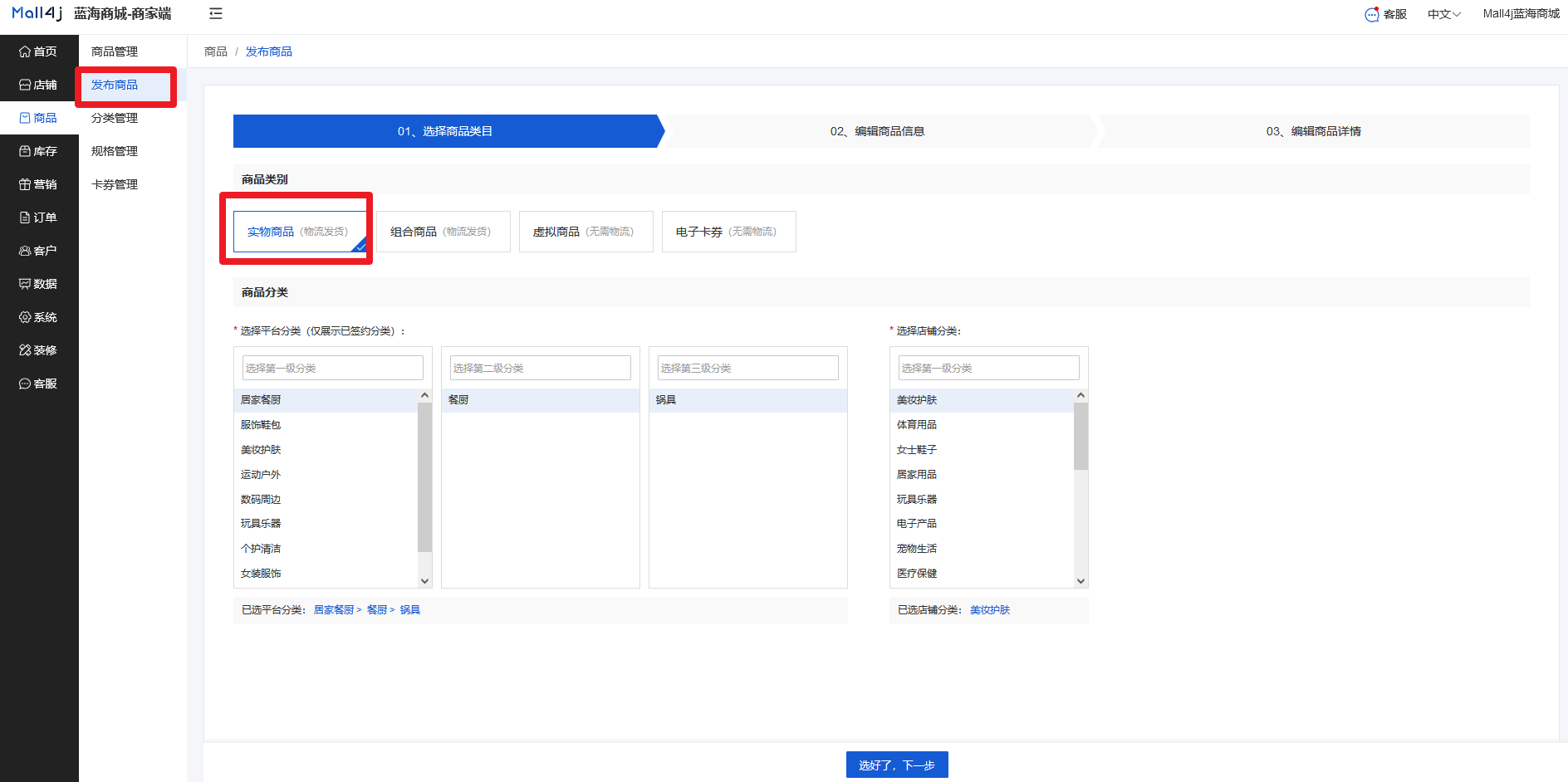Click platform list scroll-up arrow
This screenshot has height=782, width=1568.
click(x=425, y=395)
